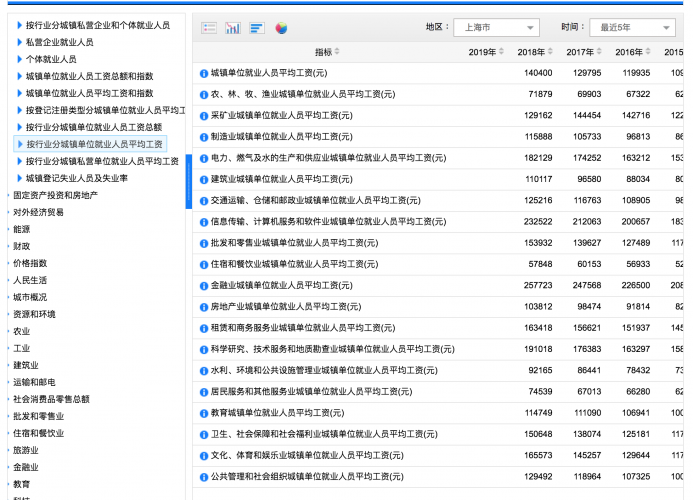Open the 时间 dropdown showing 最近5年
Viewport: 693px width, 500px height.
pos(630,27)
